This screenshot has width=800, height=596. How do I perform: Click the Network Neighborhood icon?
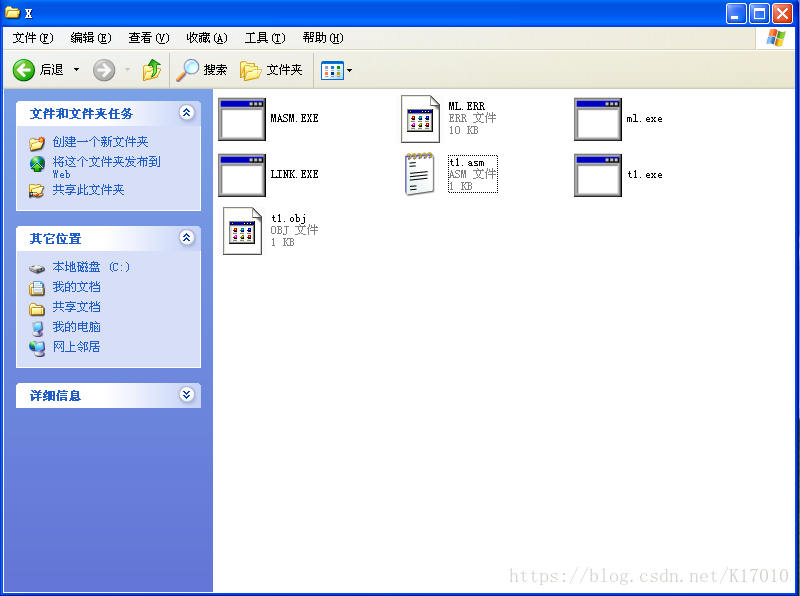(x=37, y=348)
